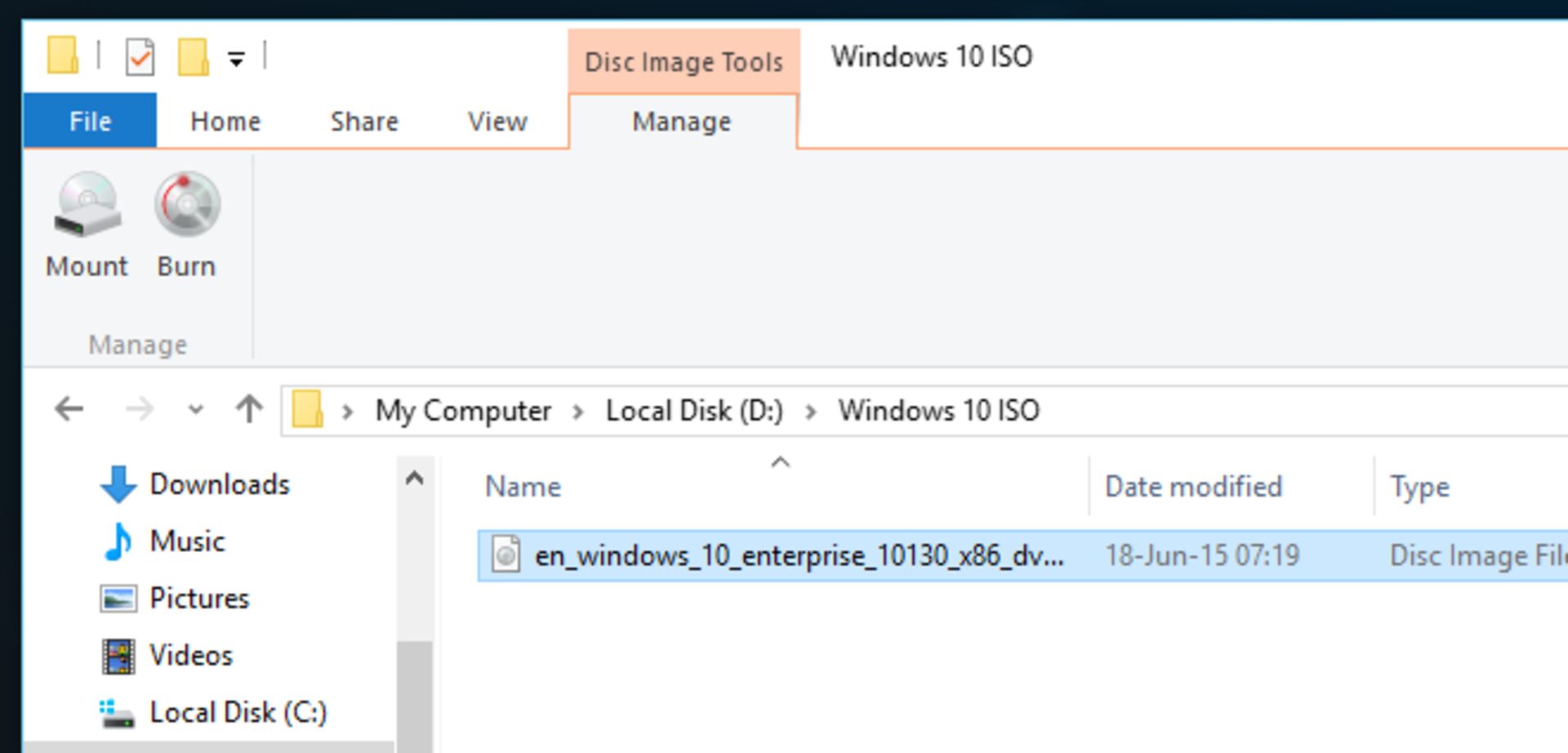Click the Local Disk (C:) drive icon

coord(121,711)
